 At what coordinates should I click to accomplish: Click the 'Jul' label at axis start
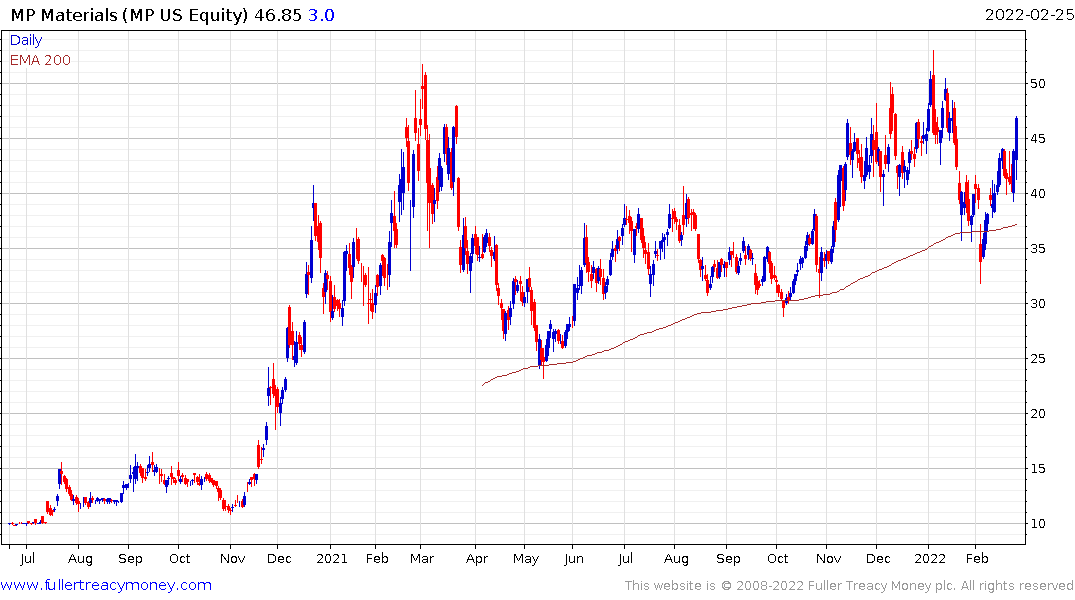pos(27,558)
